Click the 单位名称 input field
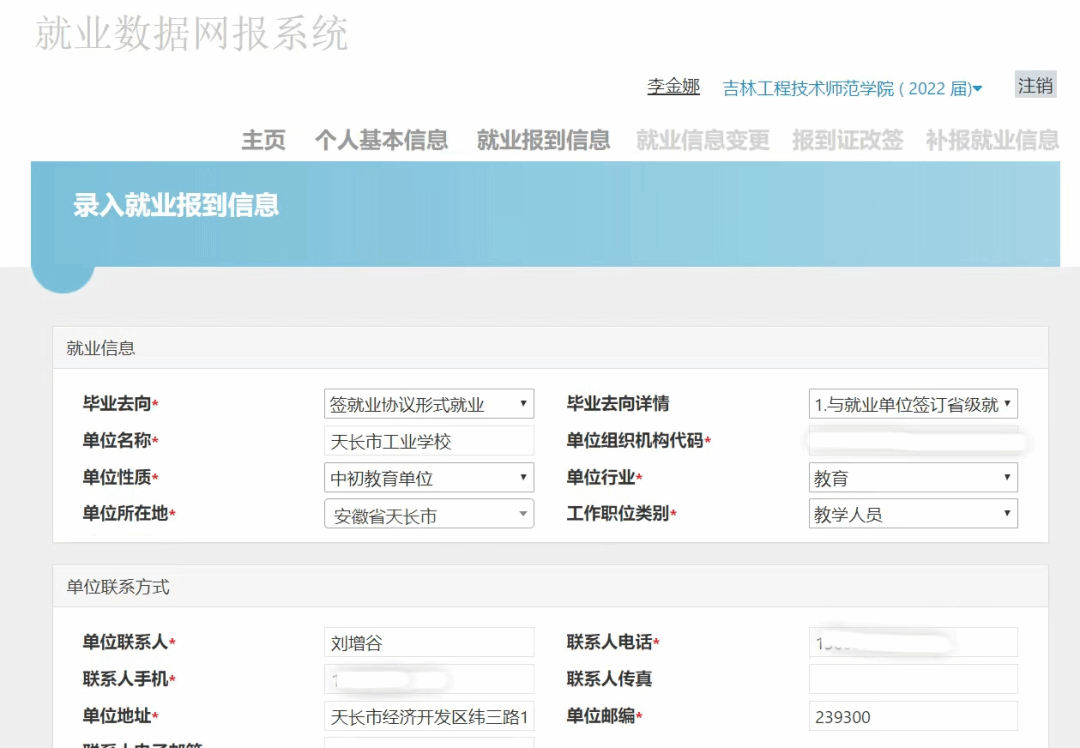This screenshot has width=1080, height=748. tap(429, 441)
